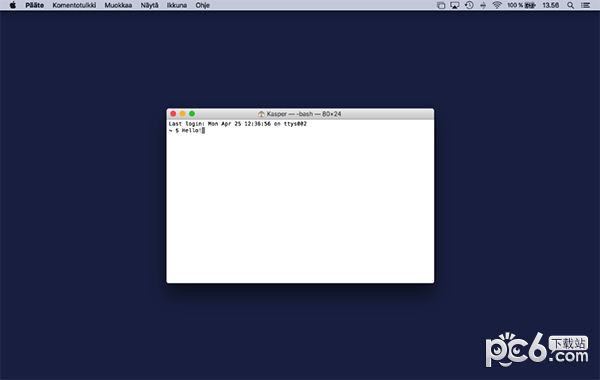Open the Näytä menu
The width and height of the screenshot is (600, 380).
[x=149, y=5]
